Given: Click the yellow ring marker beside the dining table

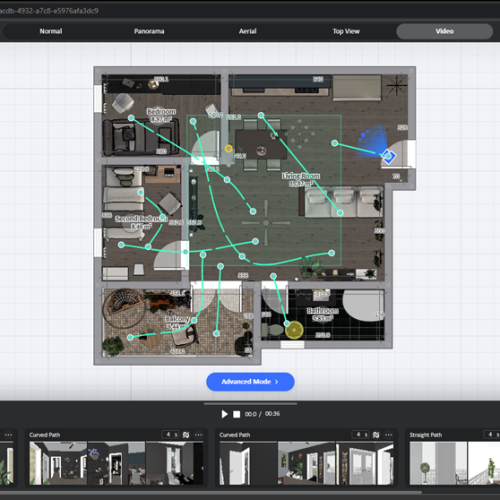Looking at the screenshot, I should tap(228, 148).
